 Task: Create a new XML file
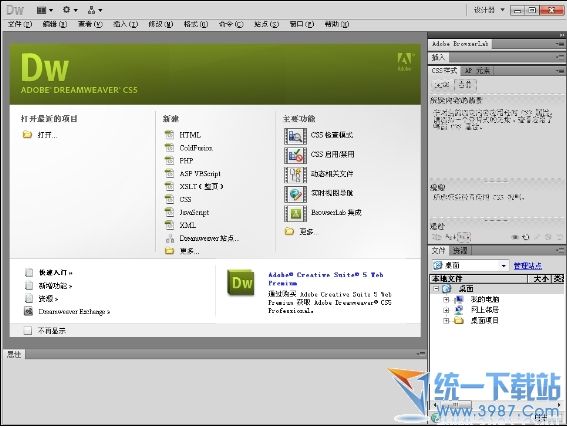[x=188, y=225]
